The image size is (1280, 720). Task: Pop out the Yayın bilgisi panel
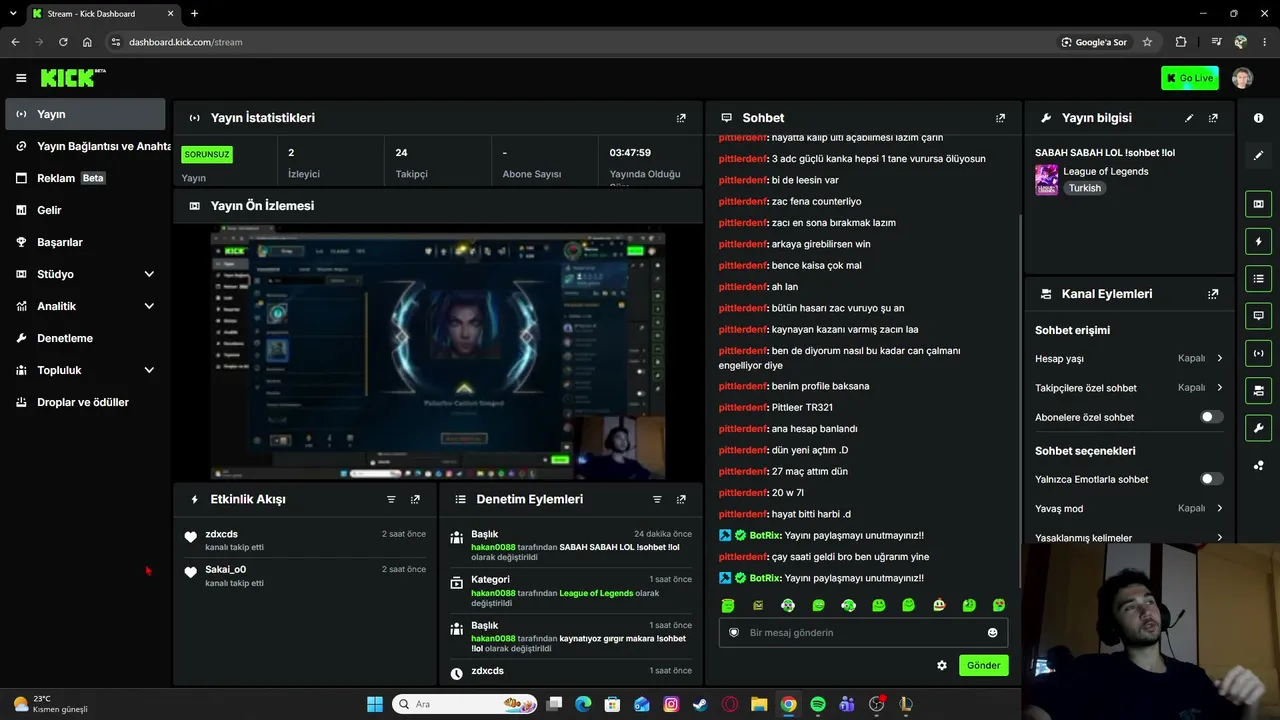[1213, 118]
